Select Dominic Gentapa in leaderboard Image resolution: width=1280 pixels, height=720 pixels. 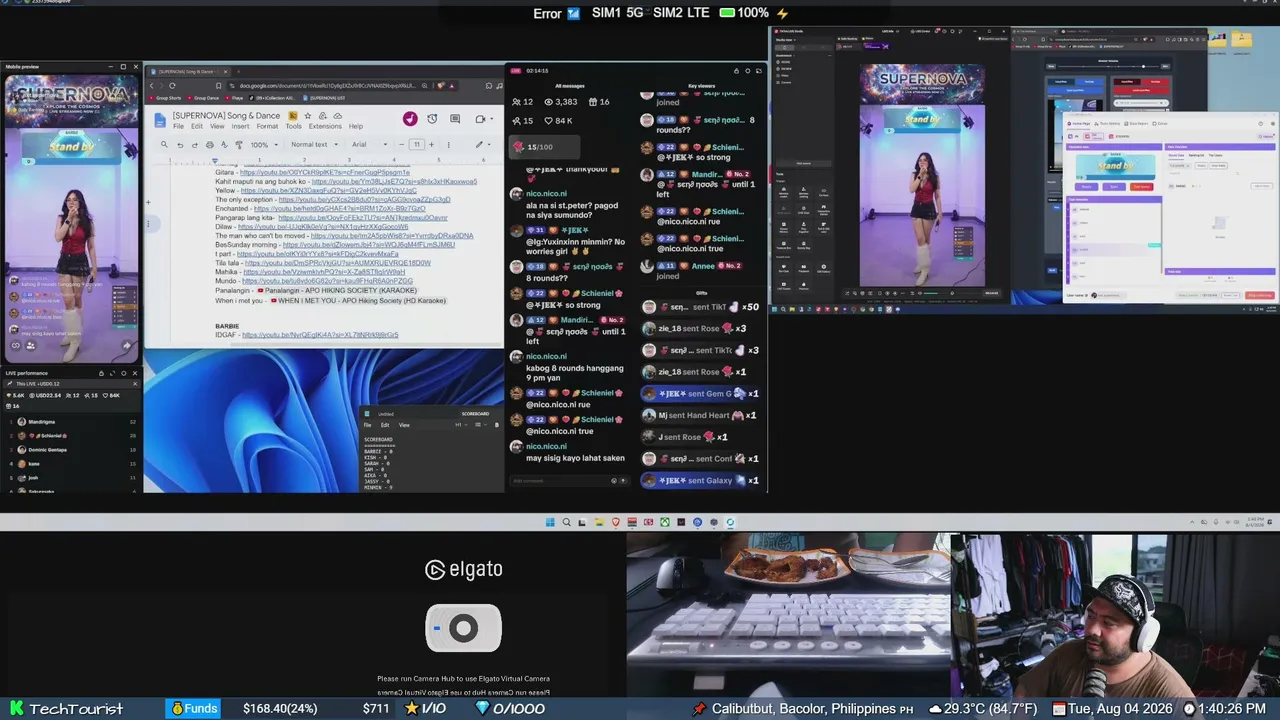pos(70,450)
